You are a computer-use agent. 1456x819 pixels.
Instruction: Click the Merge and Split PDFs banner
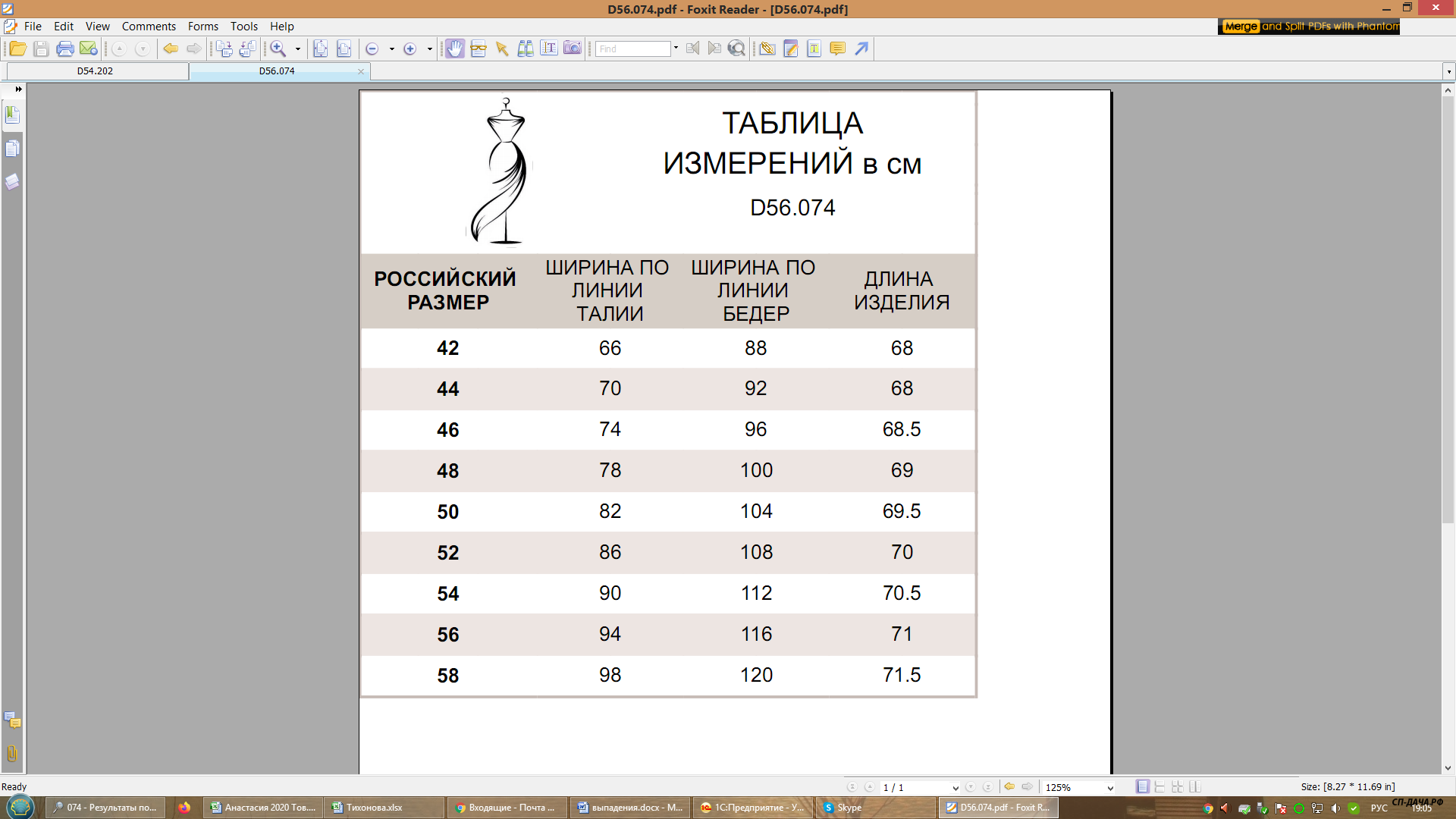1309,26
